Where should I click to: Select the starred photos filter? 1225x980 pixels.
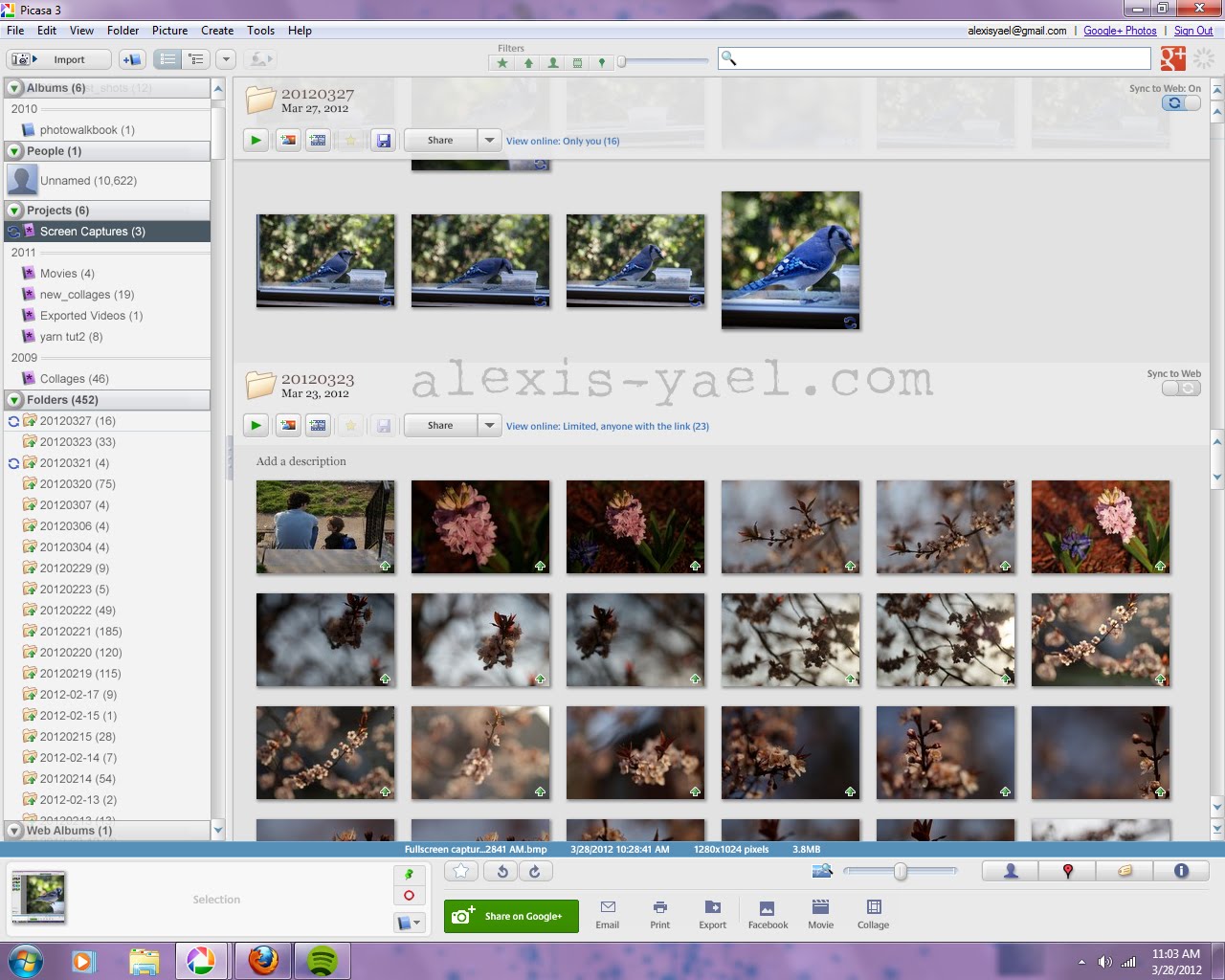501,62
